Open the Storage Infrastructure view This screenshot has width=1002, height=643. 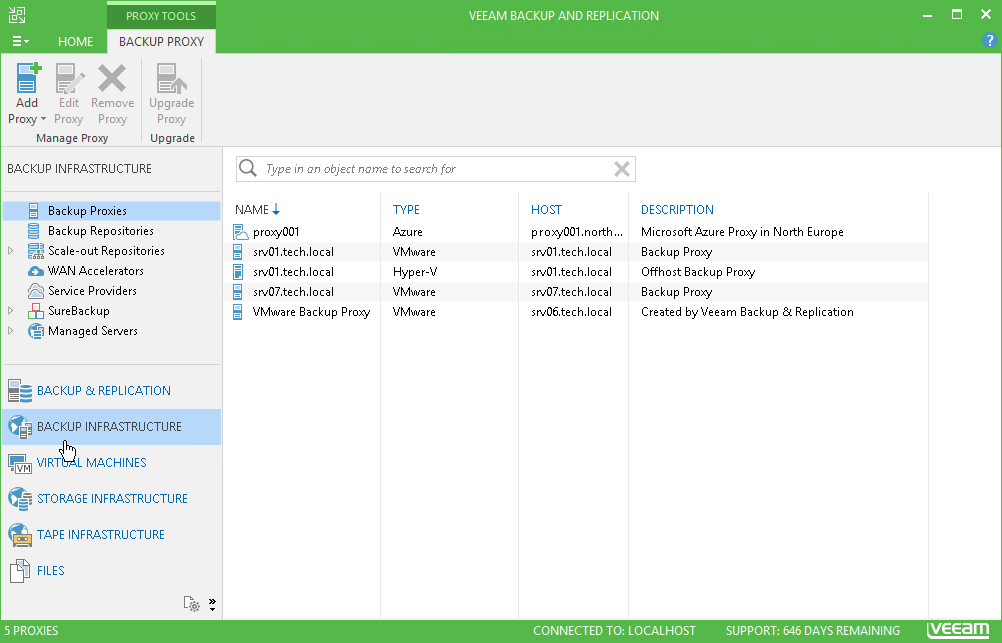[112, 499]
